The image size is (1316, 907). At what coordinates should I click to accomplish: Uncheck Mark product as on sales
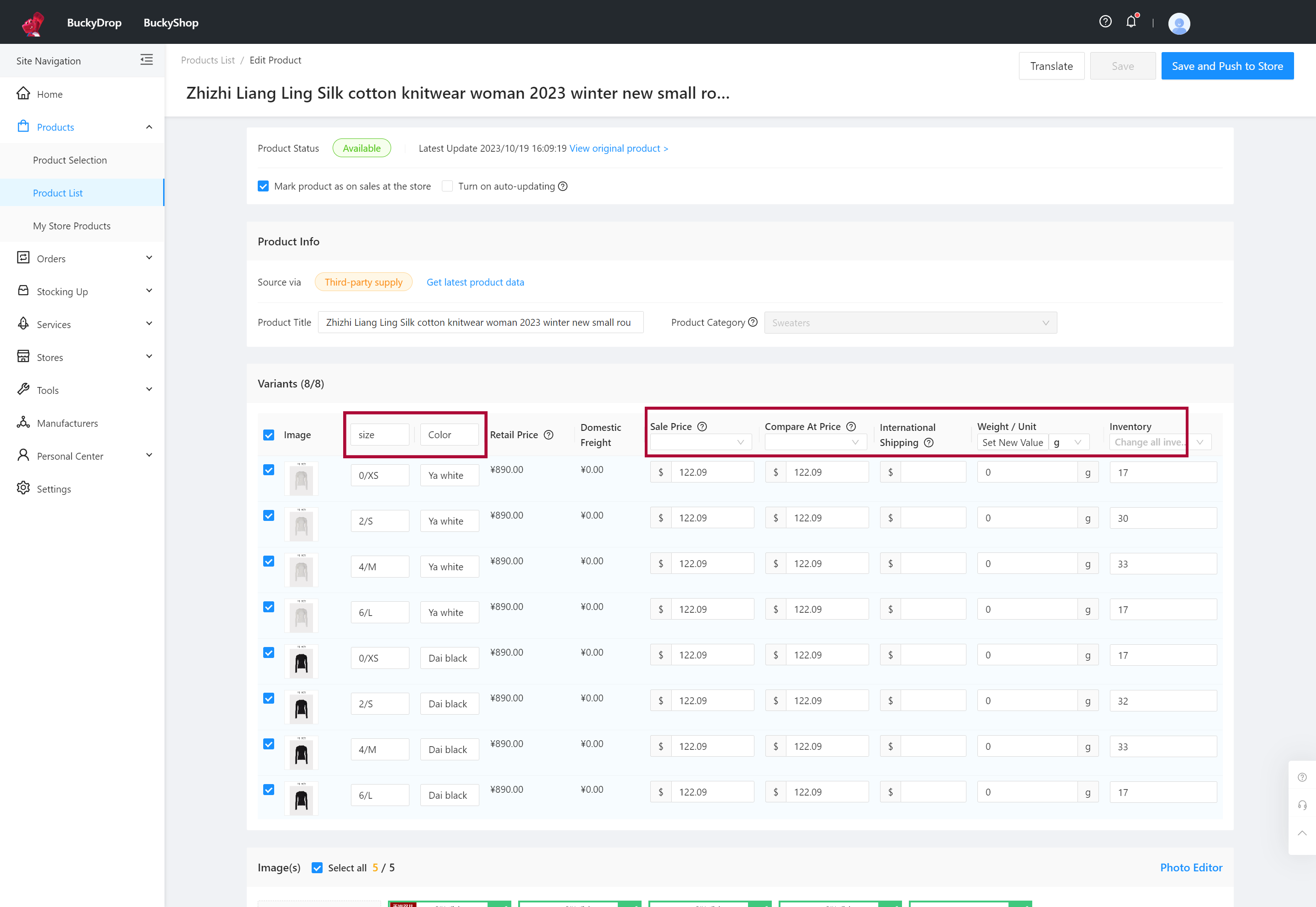(263, 186)
